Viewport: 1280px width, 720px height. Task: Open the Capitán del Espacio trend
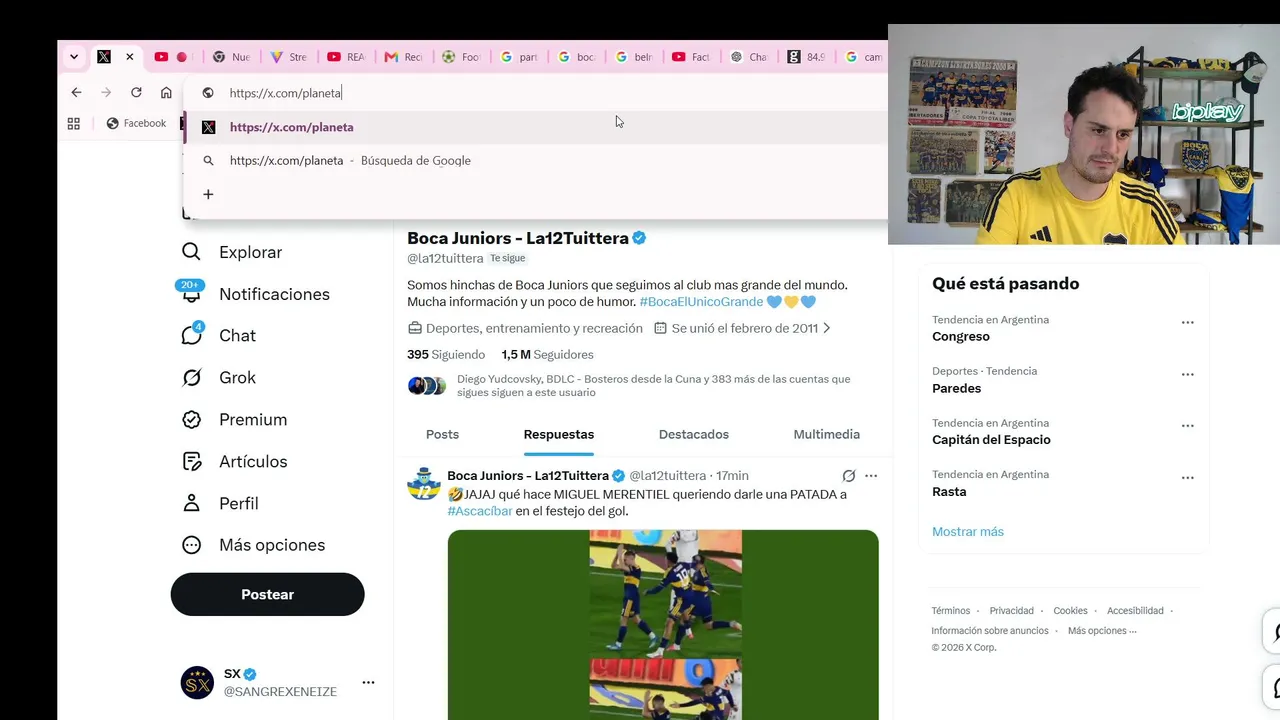991,440
